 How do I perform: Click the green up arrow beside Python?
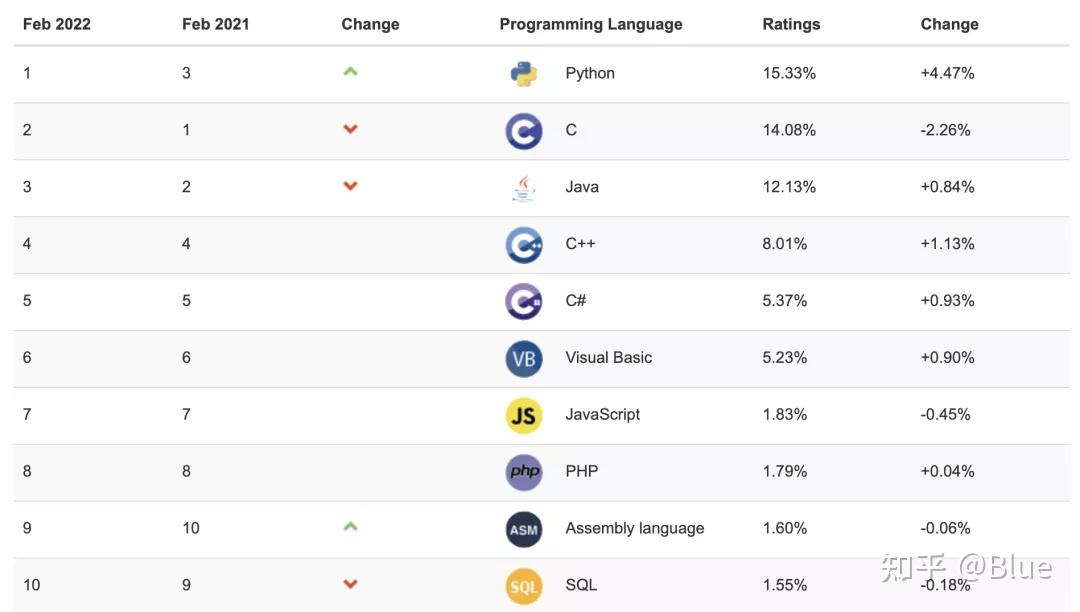350,72
